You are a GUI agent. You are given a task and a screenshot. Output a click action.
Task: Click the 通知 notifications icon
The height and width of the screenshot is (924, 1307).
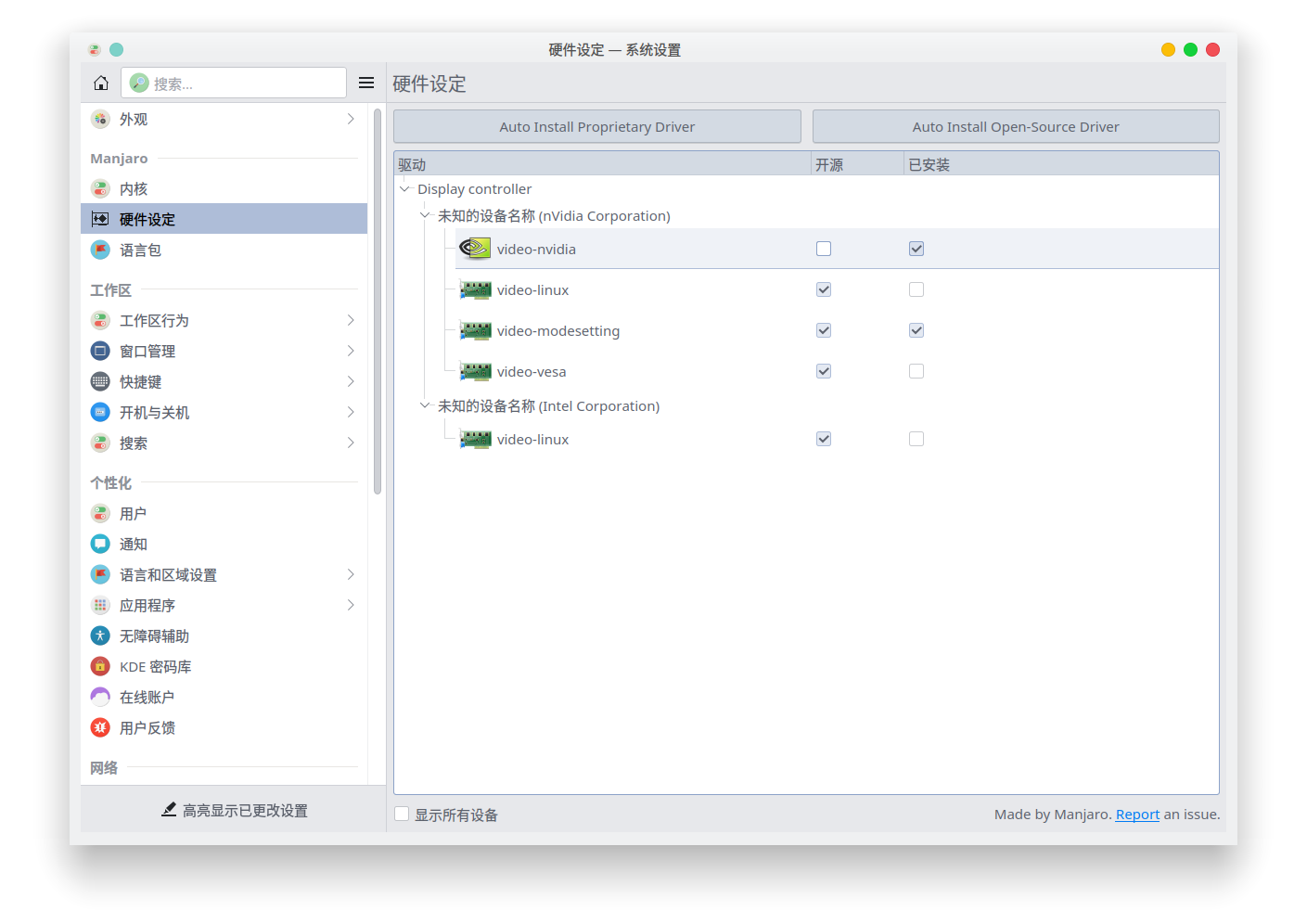100,545
